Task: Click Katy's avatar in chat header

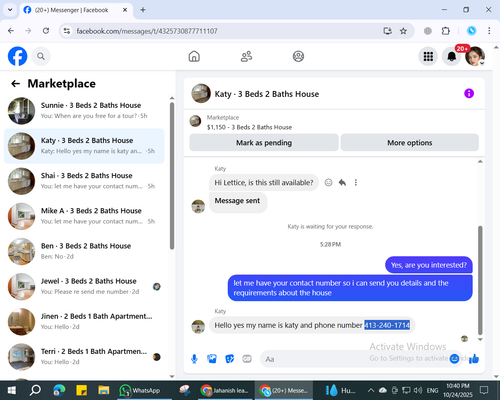Action: 201,93
